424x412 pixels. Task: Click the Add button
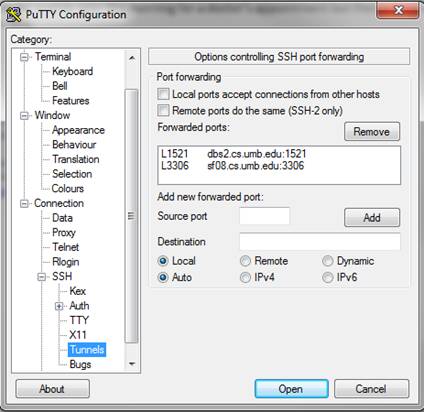point(372,218)
